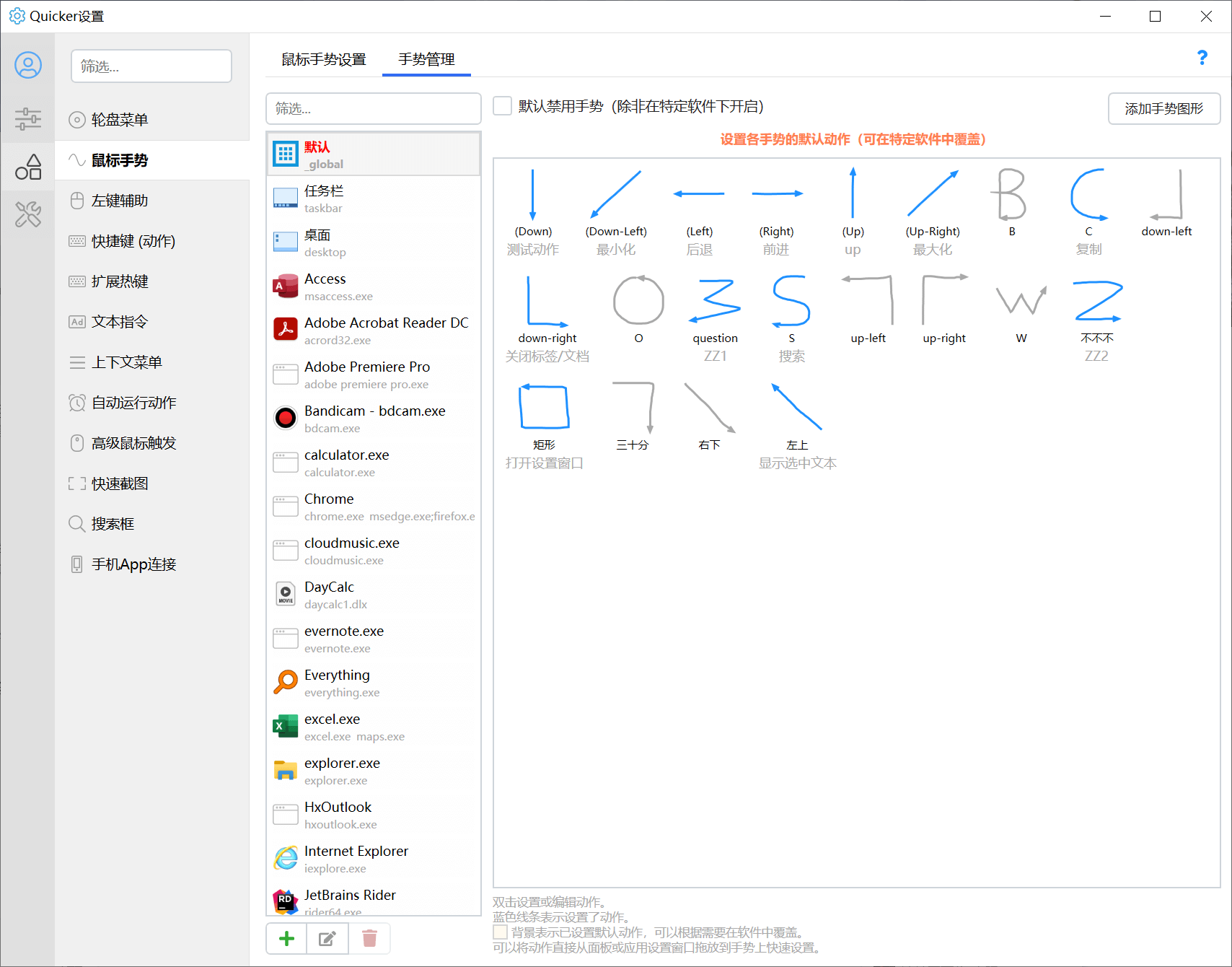Select 默认 _global in app list

pos(373,154)
